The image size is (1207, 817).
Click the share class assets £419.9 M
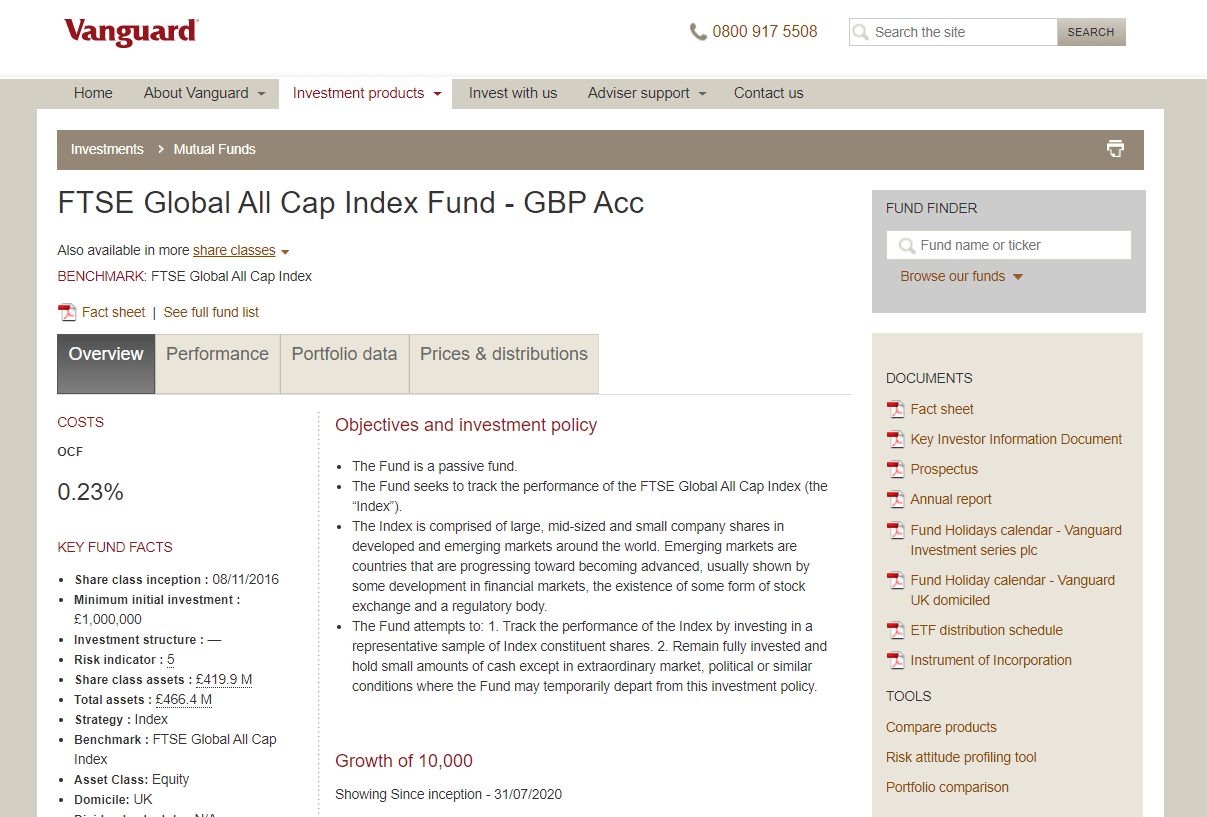point(224,680)
